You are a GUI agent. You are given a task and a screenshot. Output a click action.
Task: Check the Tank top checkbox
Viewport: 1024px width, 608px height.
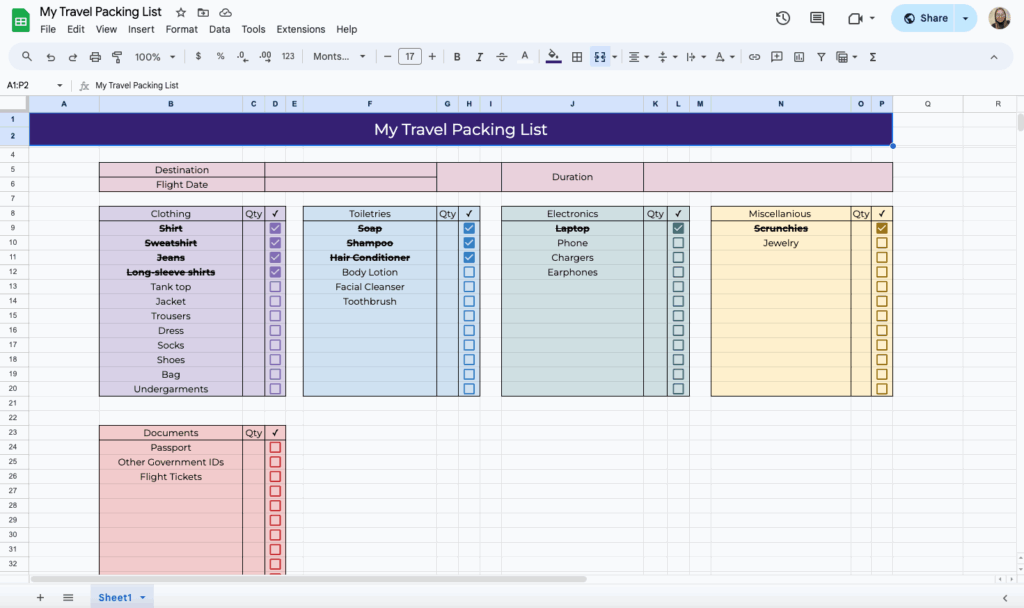pos(274,286)
